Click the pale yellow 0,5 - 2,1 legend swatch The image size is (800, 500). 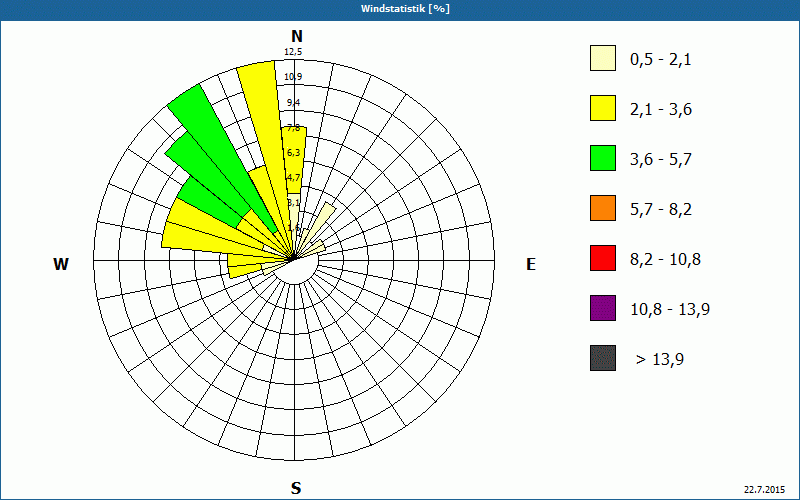603,58
